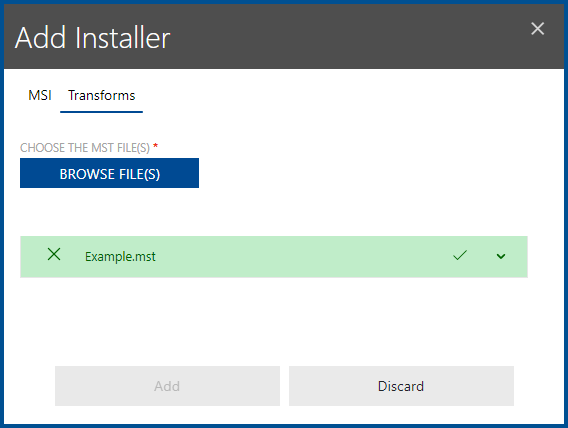568x428 pixels.
Task: Expand the Example.mst row details chevron
Action: (x=501, y=256)
